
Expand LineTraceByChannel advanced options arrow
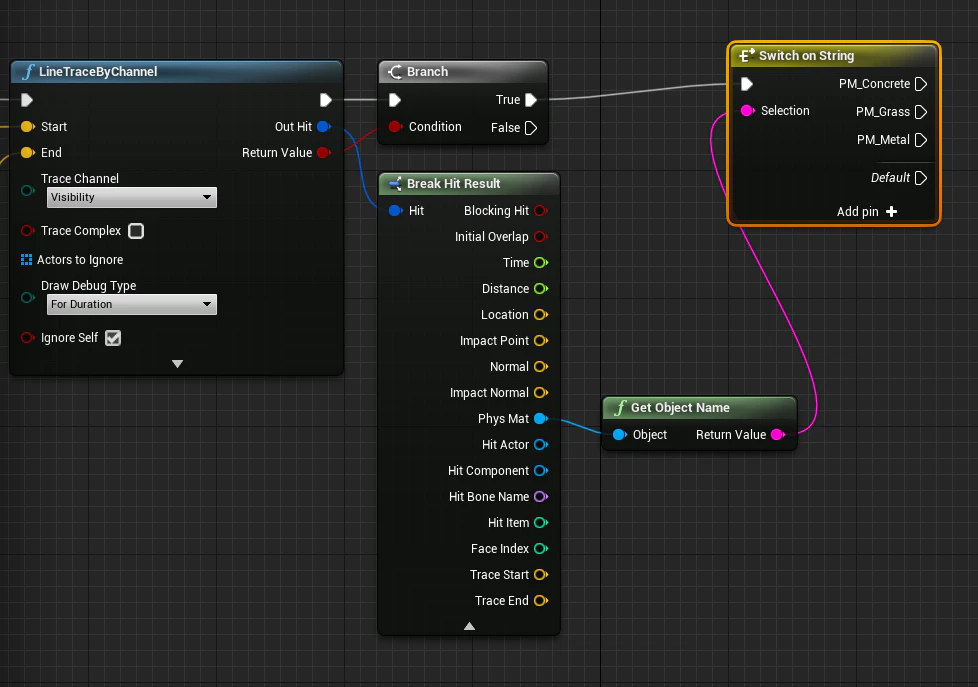point(177,364)
